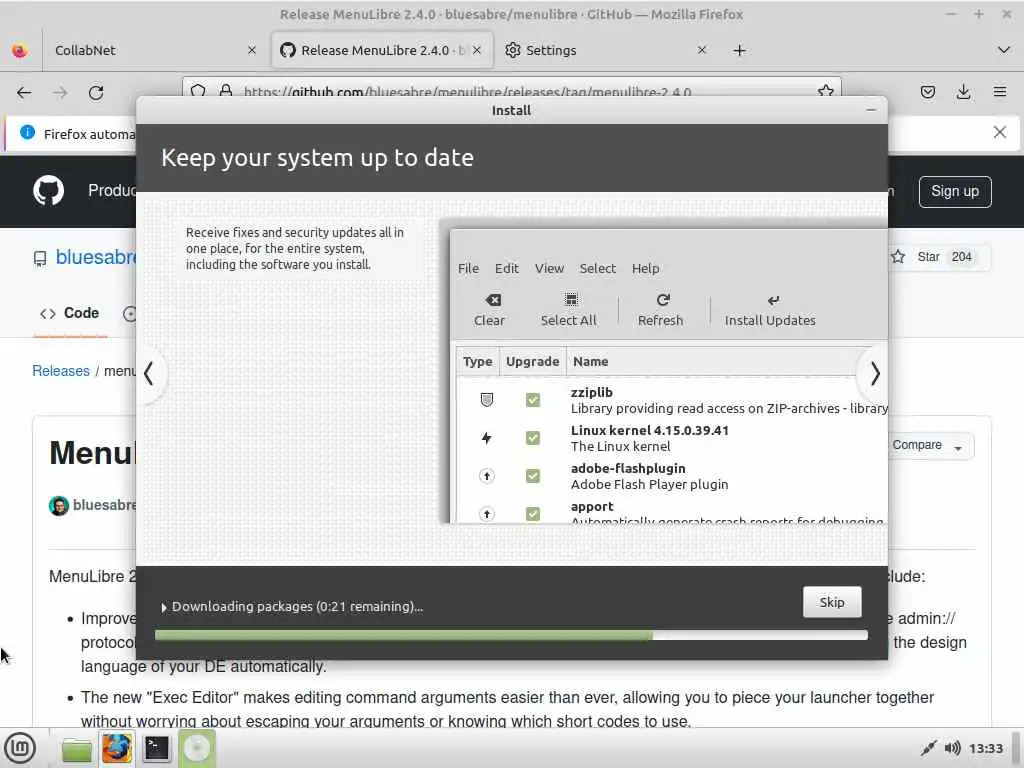Click Firefox back arrow
The image size is (1024, 768).
(x=24, y=93)
